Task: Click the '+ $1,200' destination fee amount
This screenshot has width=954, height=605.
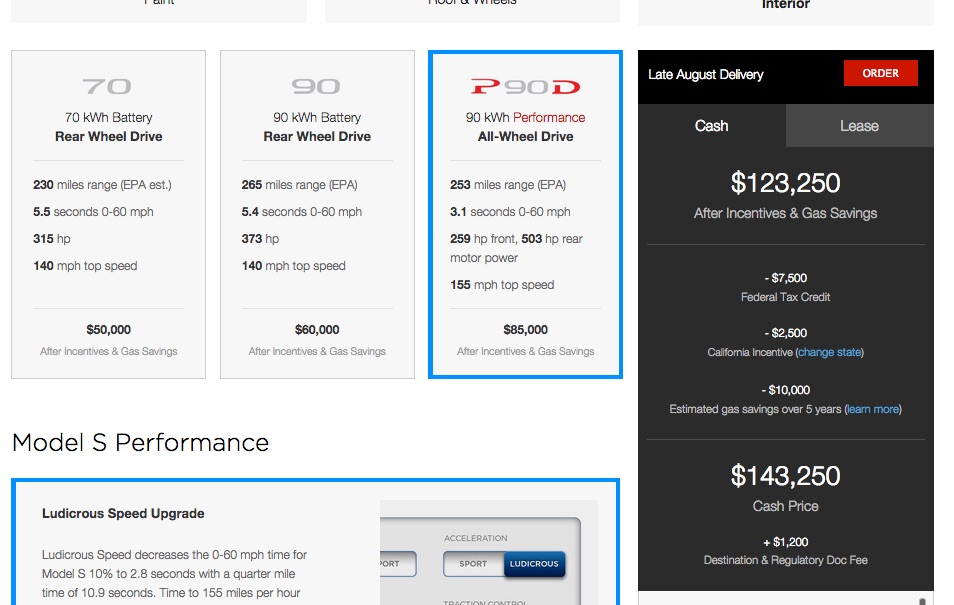Action: (785, 542)
